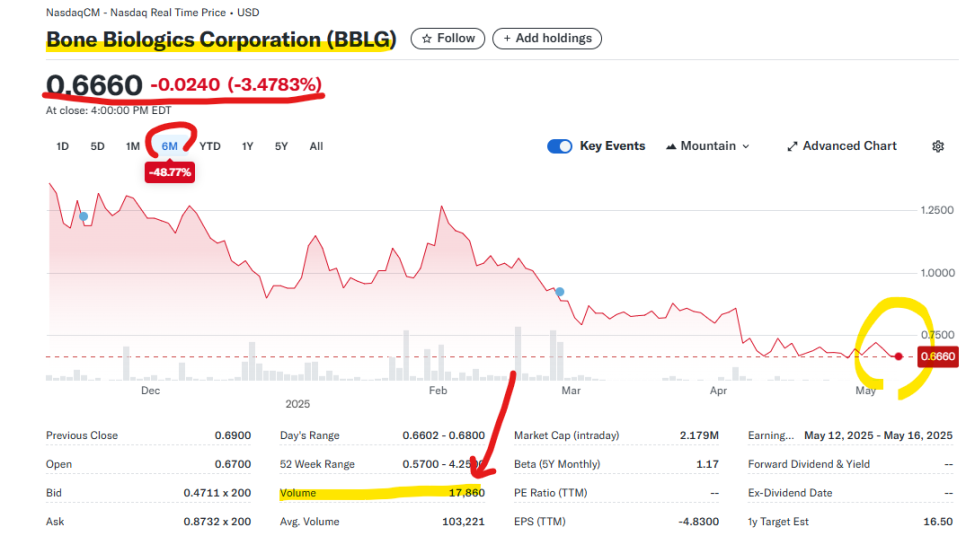
Task: Click the 0.6660 price label on axis
Action: (x=938, y=357)
